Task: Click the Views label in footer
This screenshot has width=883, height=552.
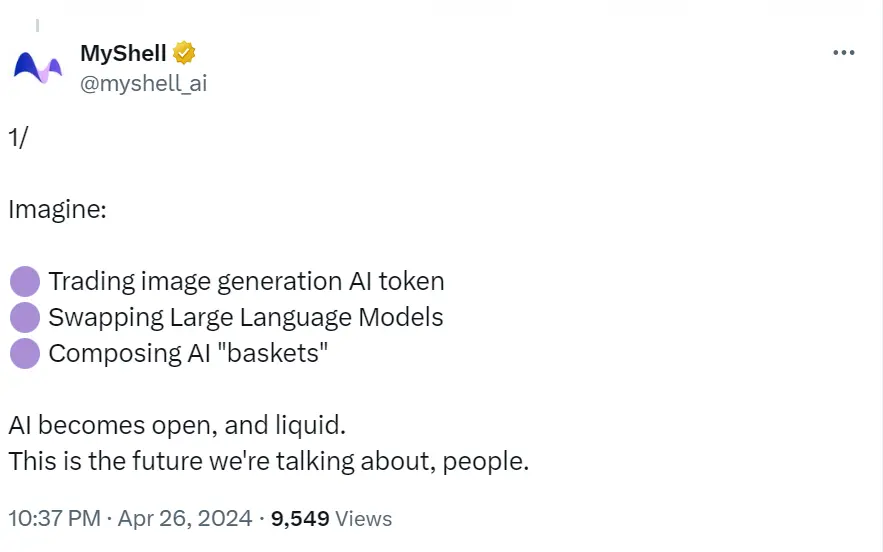Action: point(363,518)
